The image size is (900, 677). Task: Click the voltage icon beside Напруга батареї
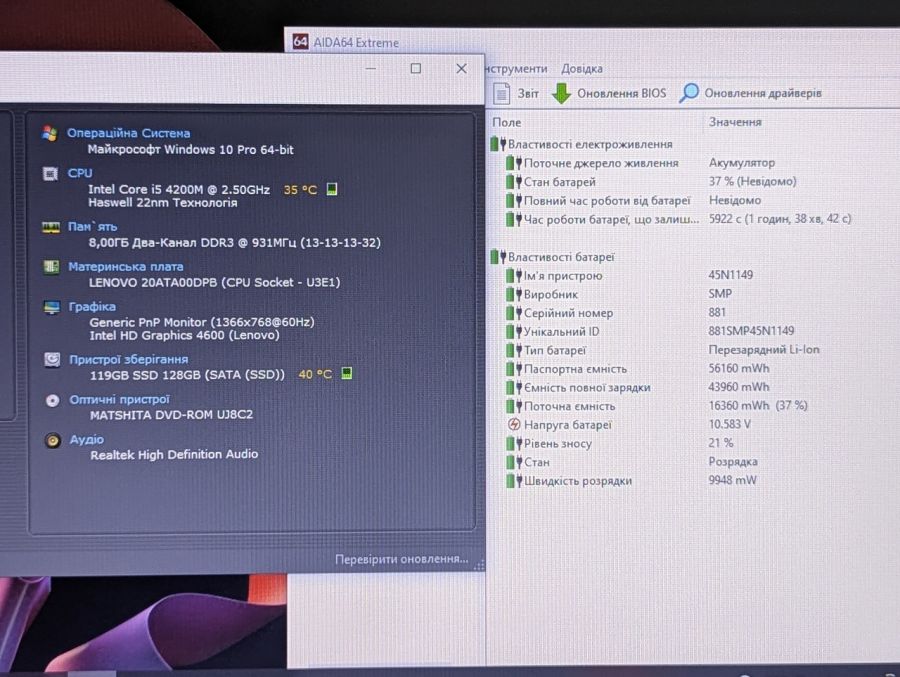(x=514, y=425)
